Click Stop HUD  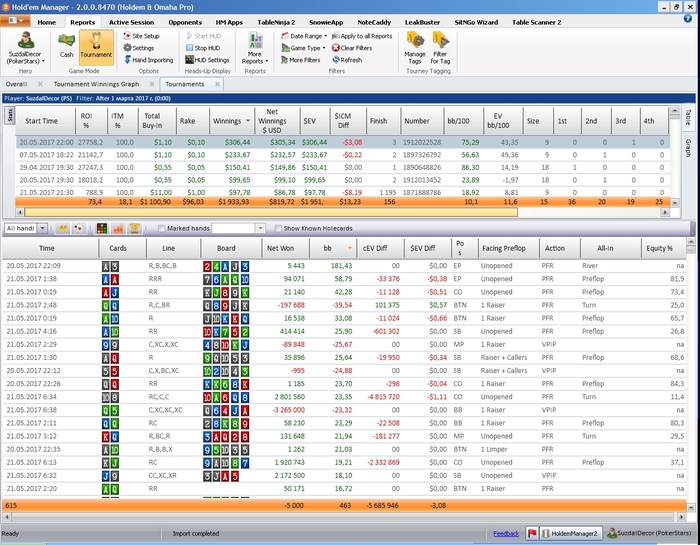point(203,48)
